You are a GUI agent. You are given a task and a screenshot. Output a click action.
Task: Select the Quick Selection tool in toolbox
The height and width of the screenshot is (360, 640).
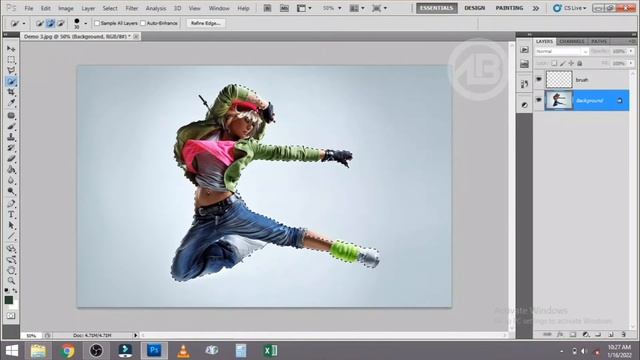(x=11, y=81)
